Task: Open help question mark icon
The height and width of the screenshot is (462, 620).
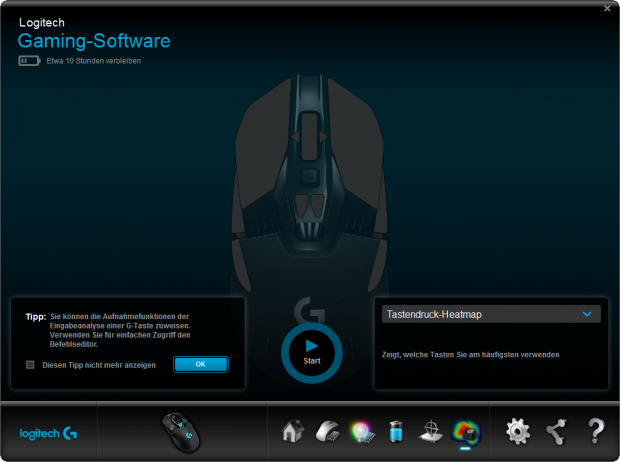Action: tap(596, 431)
